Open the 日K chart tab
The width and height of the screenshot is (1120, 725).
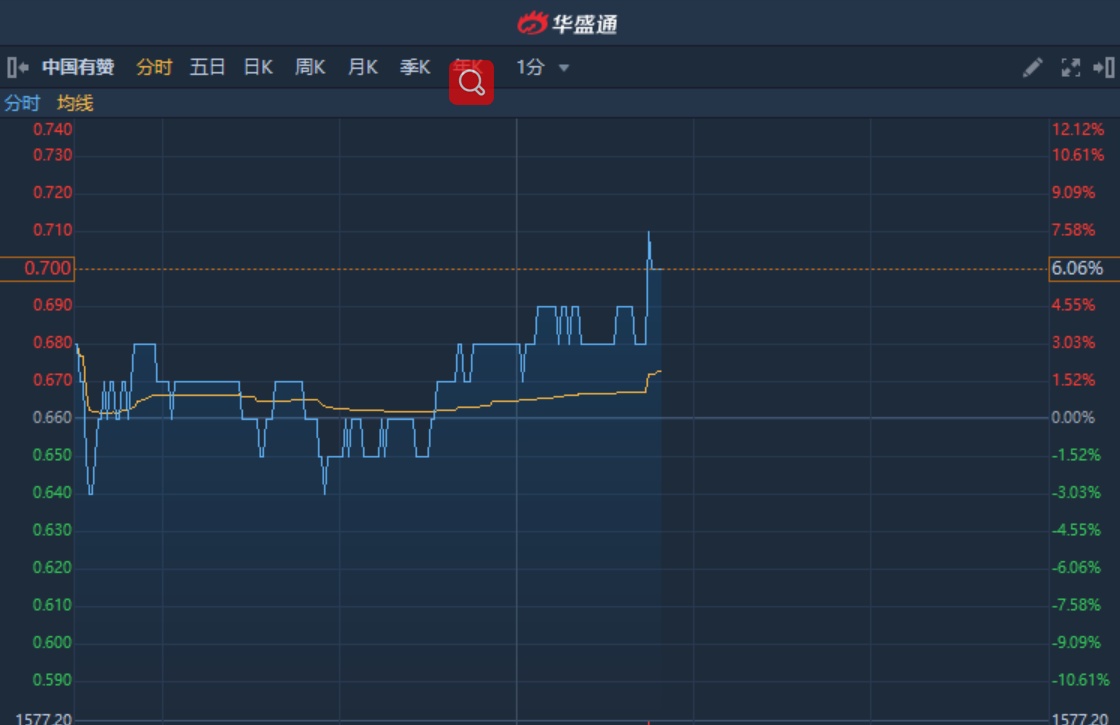coord(258,67)
